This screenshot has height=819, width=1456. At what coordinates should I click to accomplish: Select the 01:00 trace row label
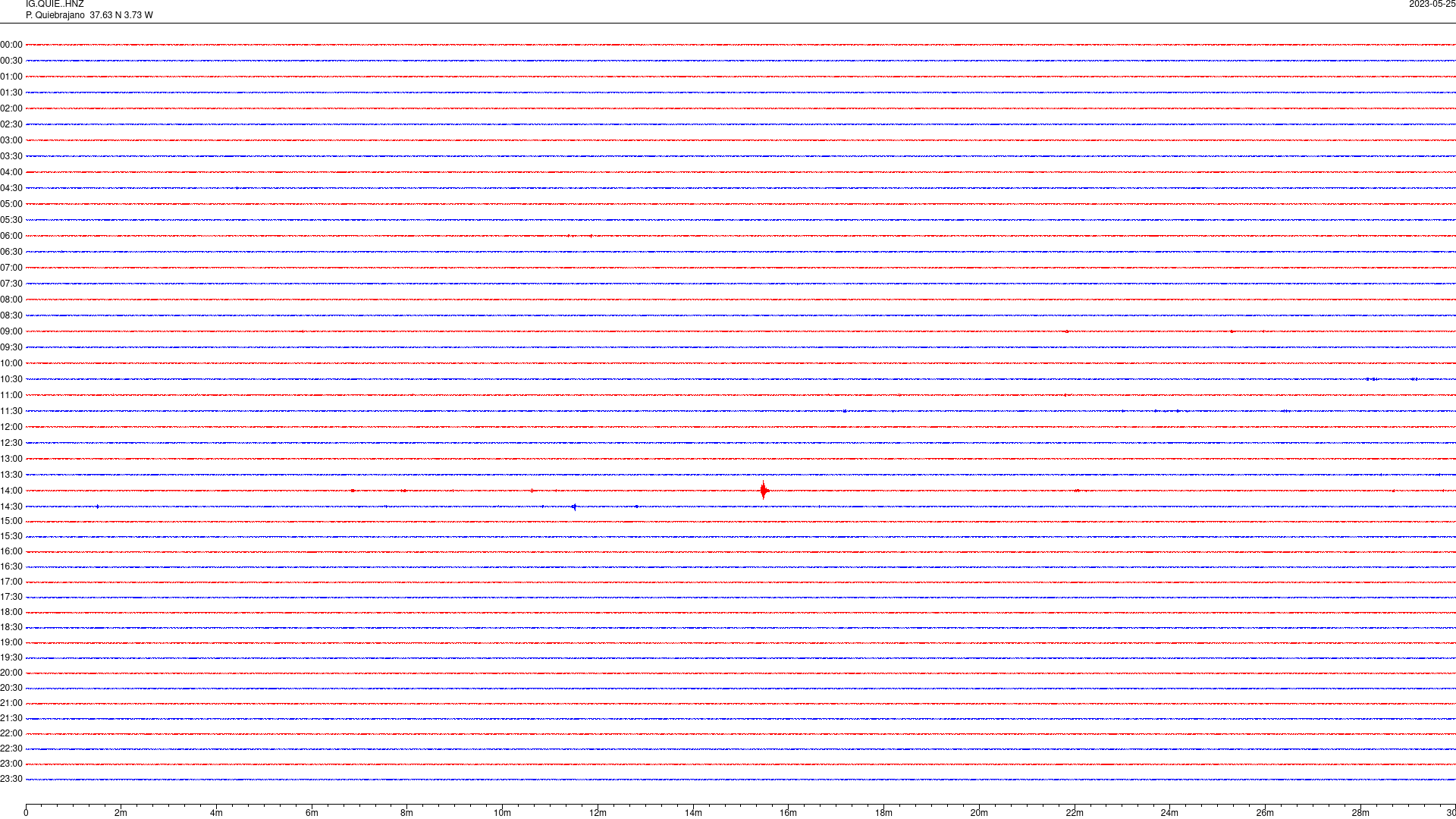11,77
